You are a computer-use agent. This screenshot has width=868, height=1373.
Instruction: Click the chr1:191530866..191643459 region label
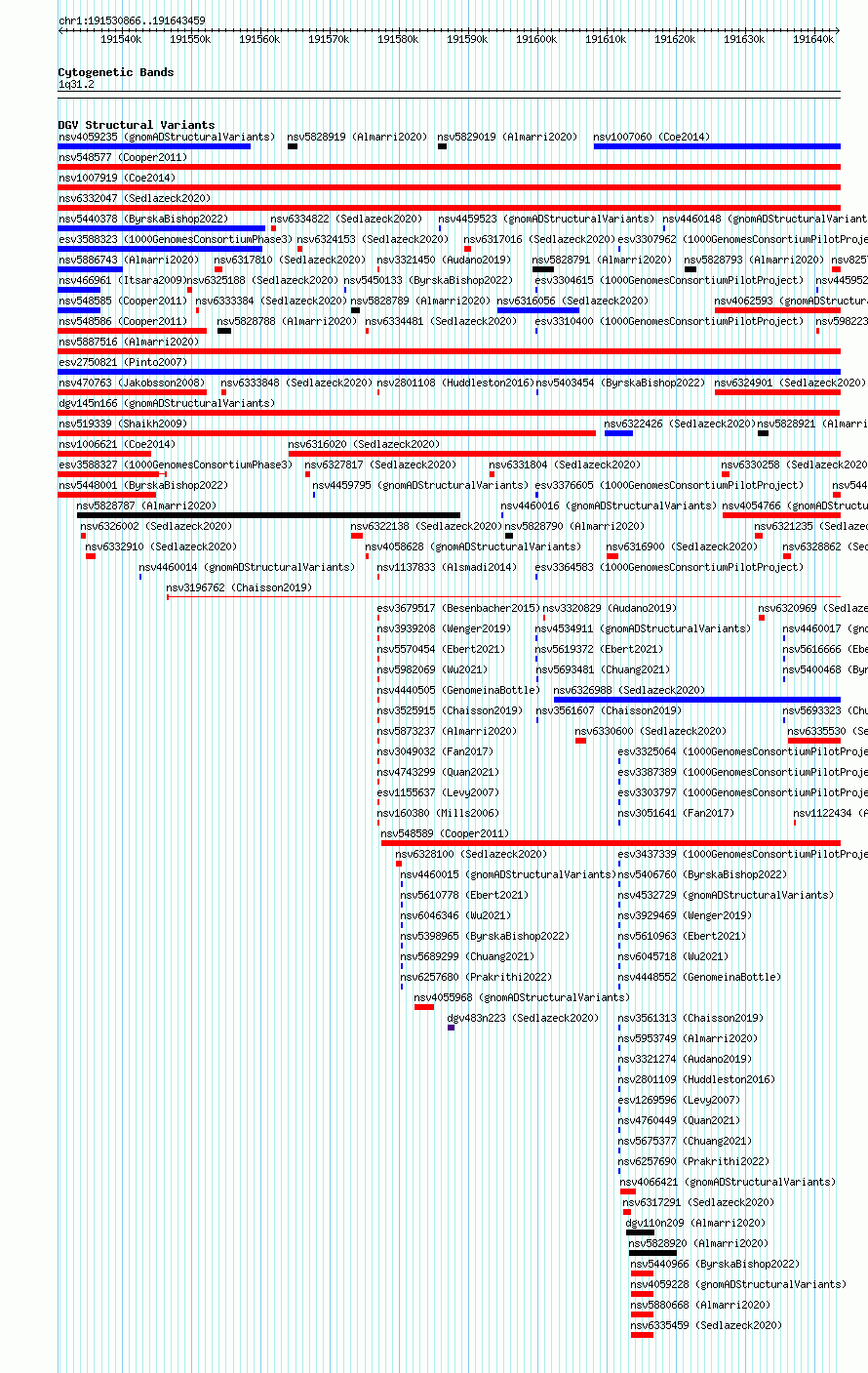click(x=132, y=20)
